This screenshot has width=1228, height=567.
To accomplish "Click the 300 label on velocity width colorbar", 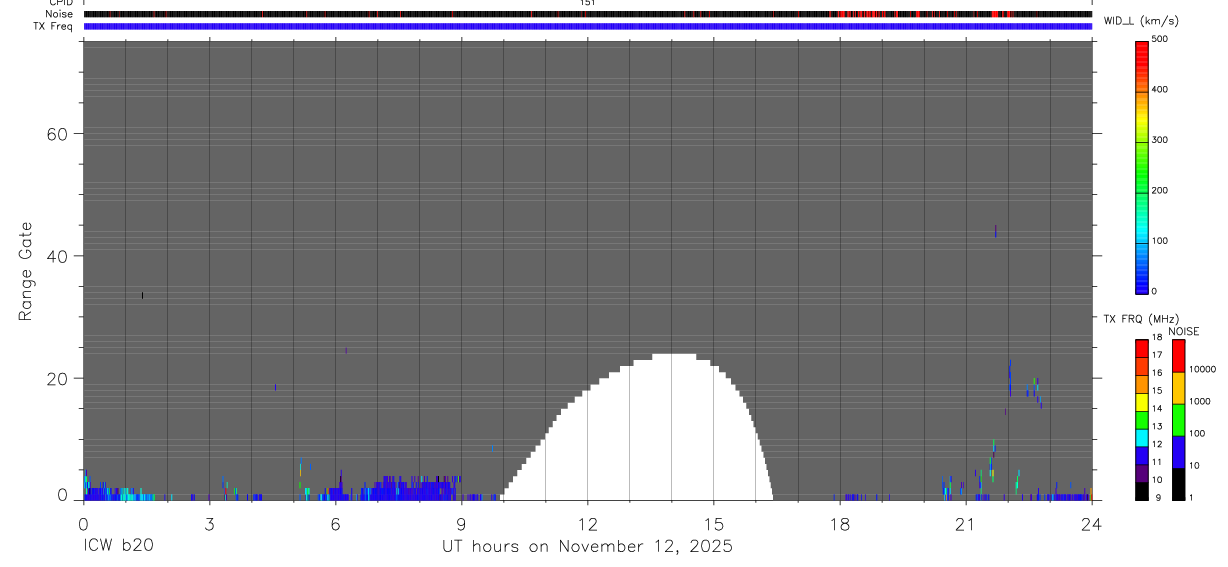I will point(1160,140).
